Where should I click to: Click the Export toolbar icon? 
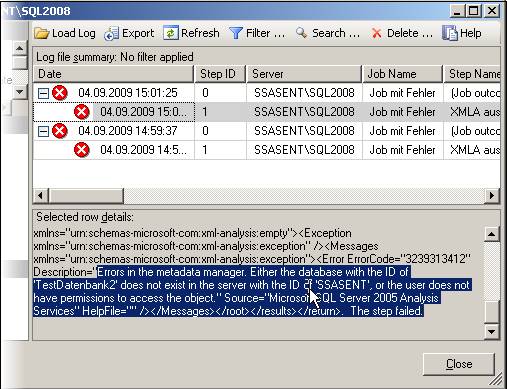pos(111,34)
